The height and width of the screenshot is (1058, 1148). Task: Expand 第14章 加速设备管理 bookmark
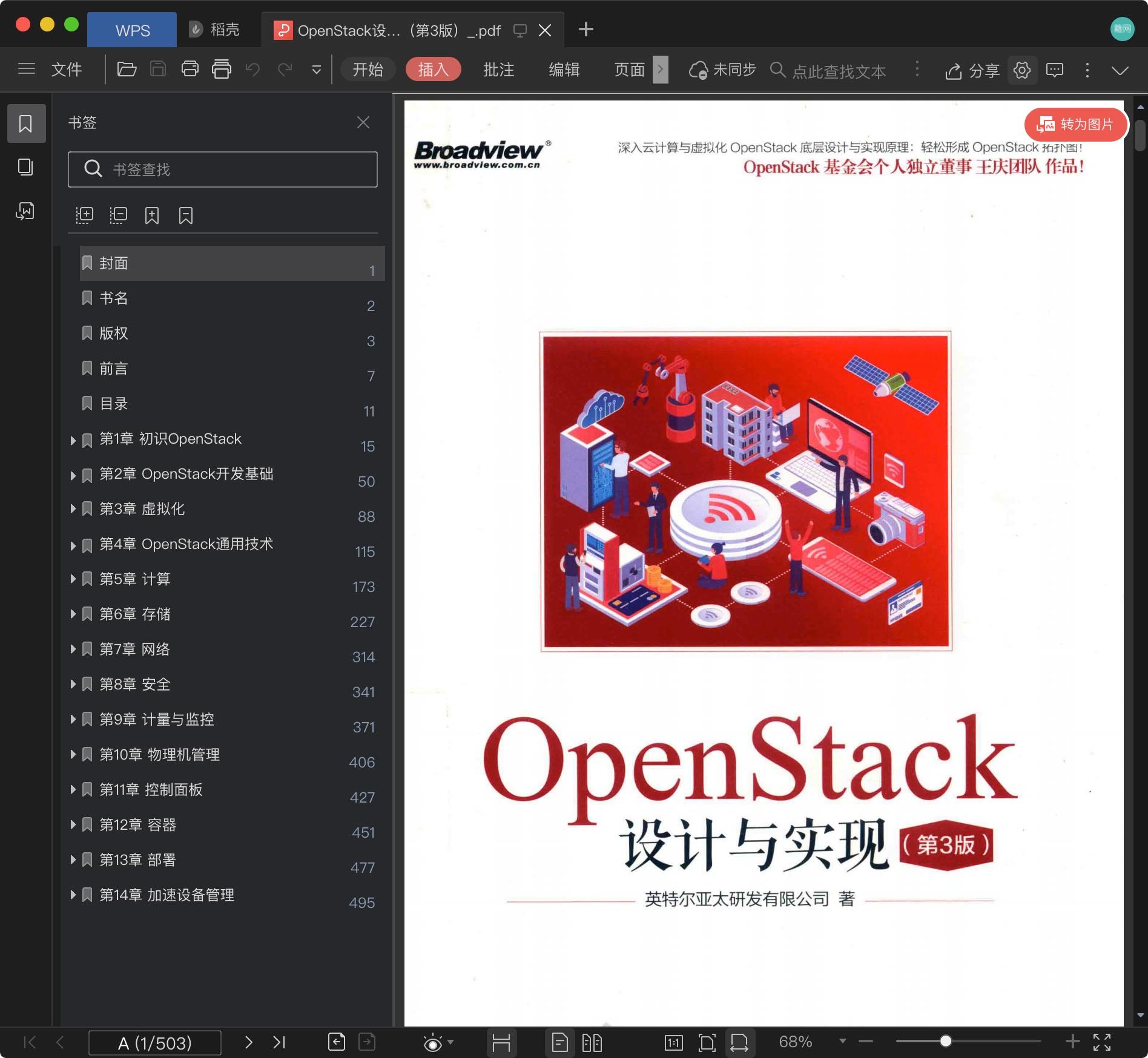[73, 895]
